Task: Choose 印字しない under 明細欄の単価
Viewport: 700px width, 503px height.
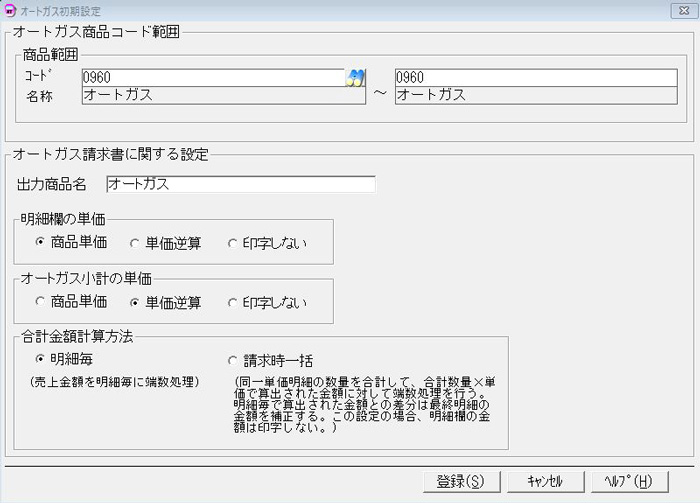Action: [x=233, y=243]
